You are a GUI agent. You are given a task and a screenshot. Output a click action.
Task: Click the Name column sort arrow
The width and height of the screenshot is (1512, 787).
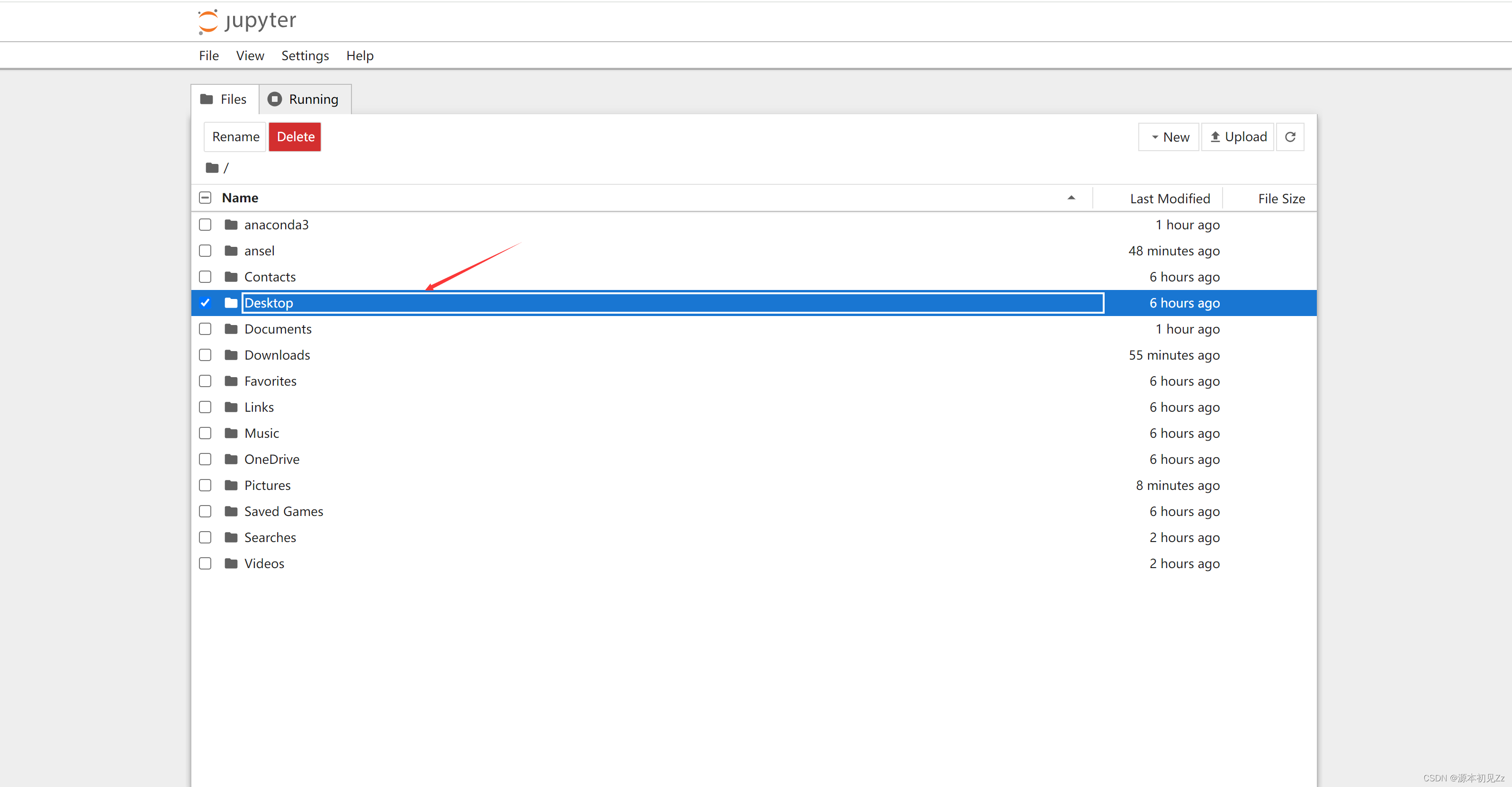click(x=1071, y=198)
